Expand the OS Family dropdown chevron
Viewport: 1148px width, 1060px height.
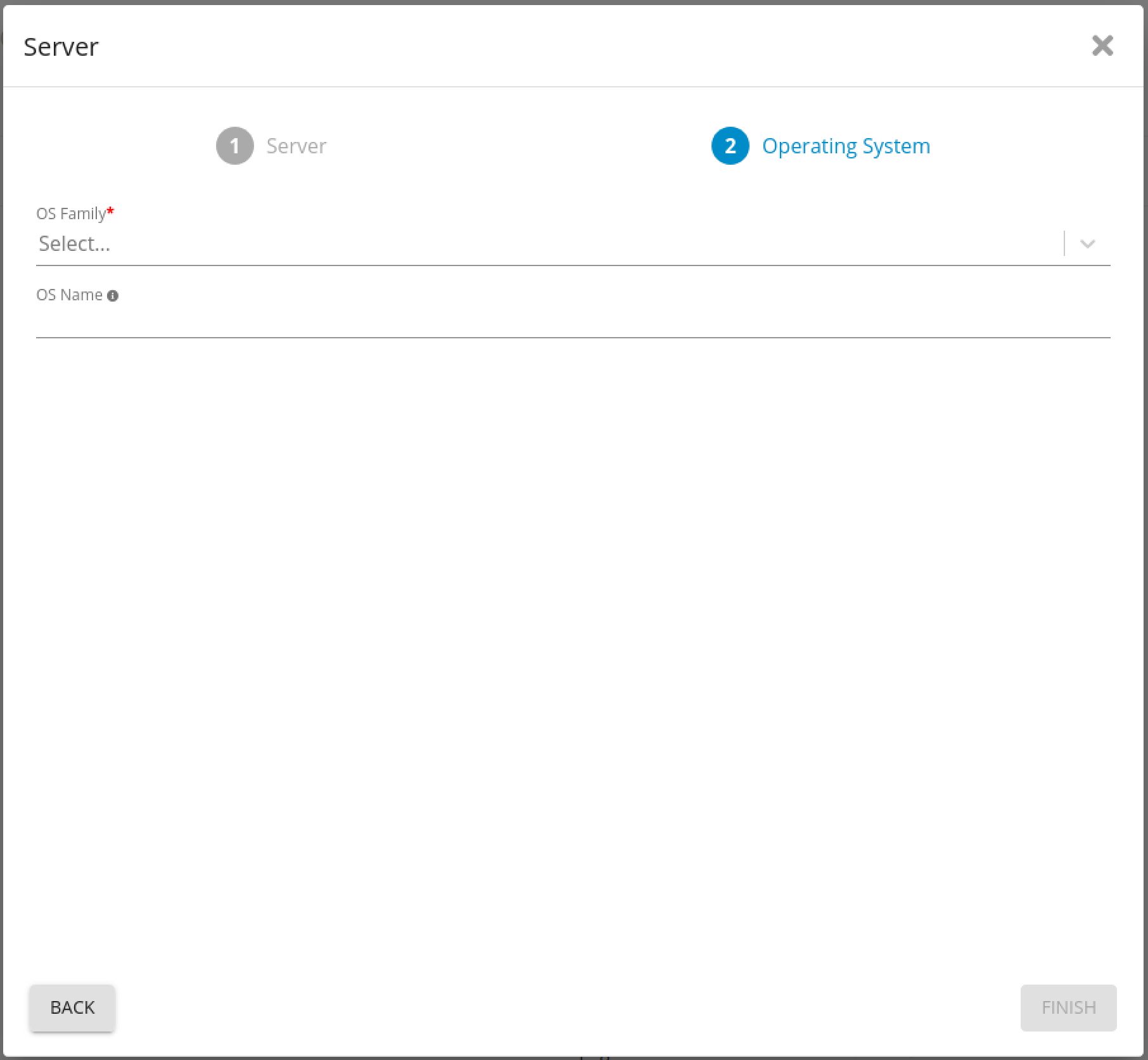[1088, 244]
